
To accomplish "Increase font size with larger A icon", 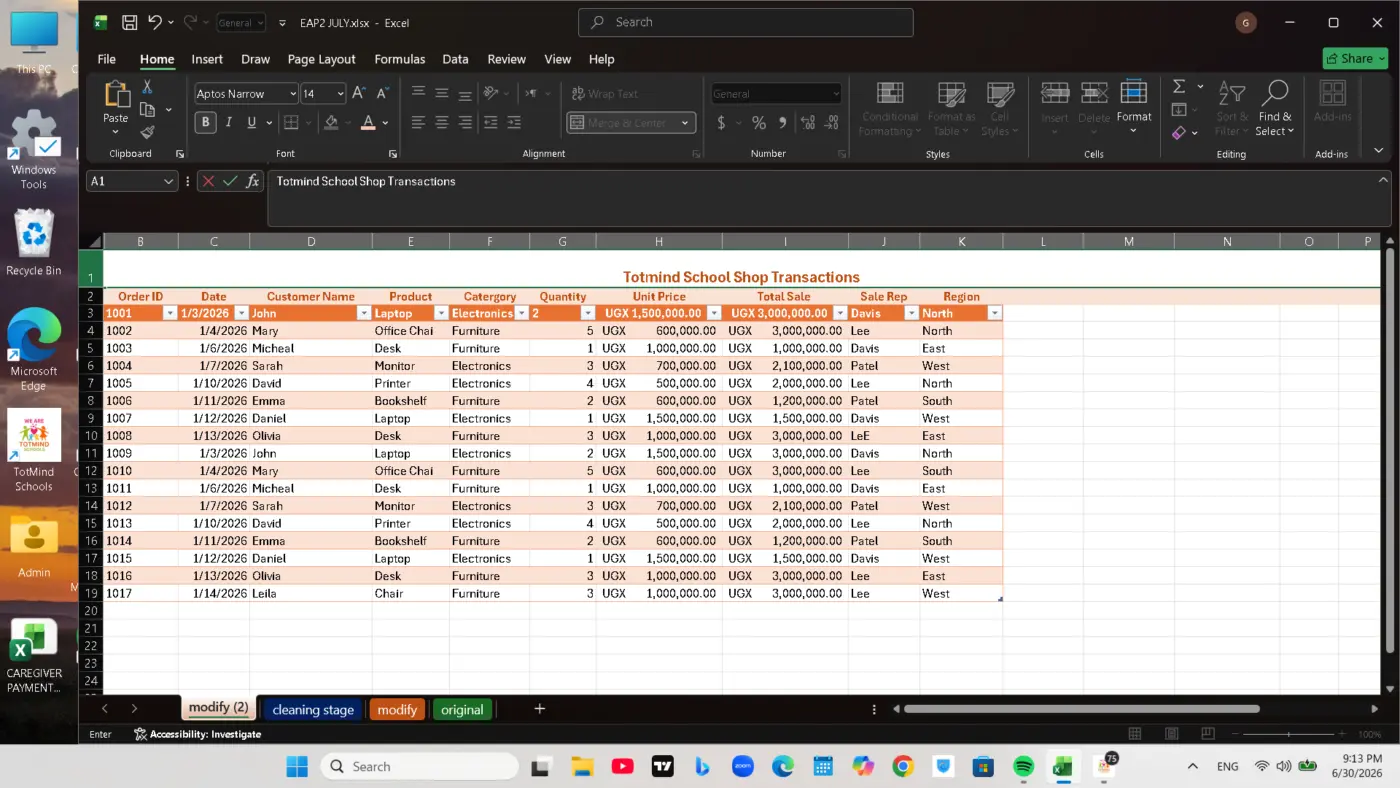I will pos(359,93).
